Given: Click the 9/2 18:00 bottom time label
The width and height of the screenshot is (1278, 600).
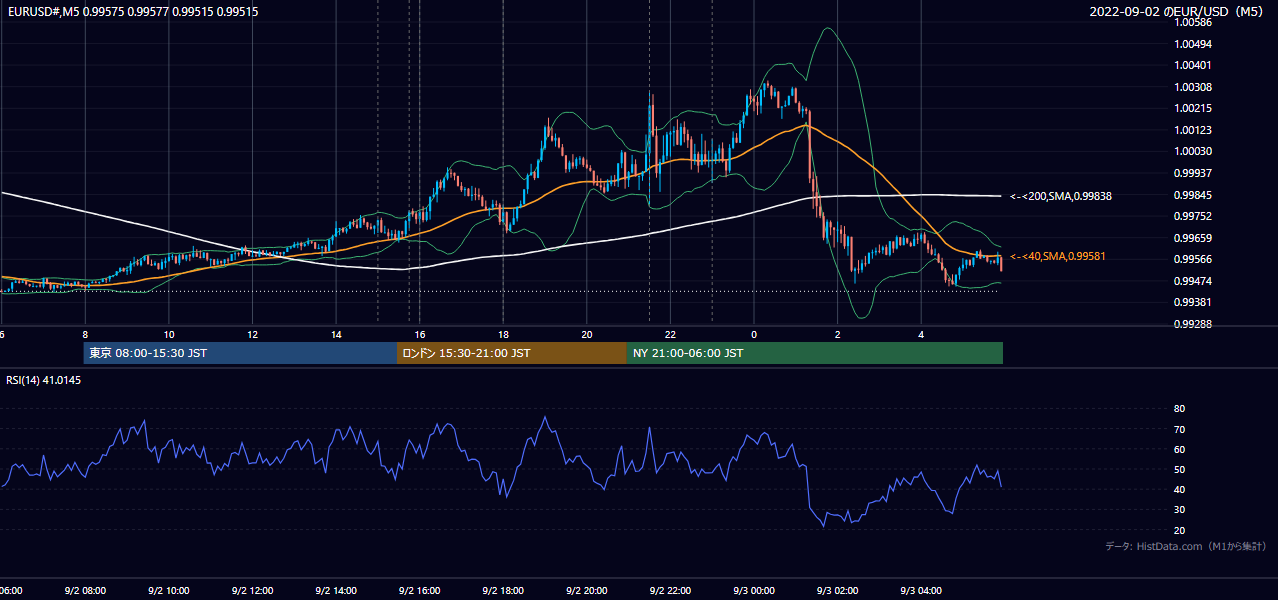Looking at the screenshot, I should [x=503, y=590].
